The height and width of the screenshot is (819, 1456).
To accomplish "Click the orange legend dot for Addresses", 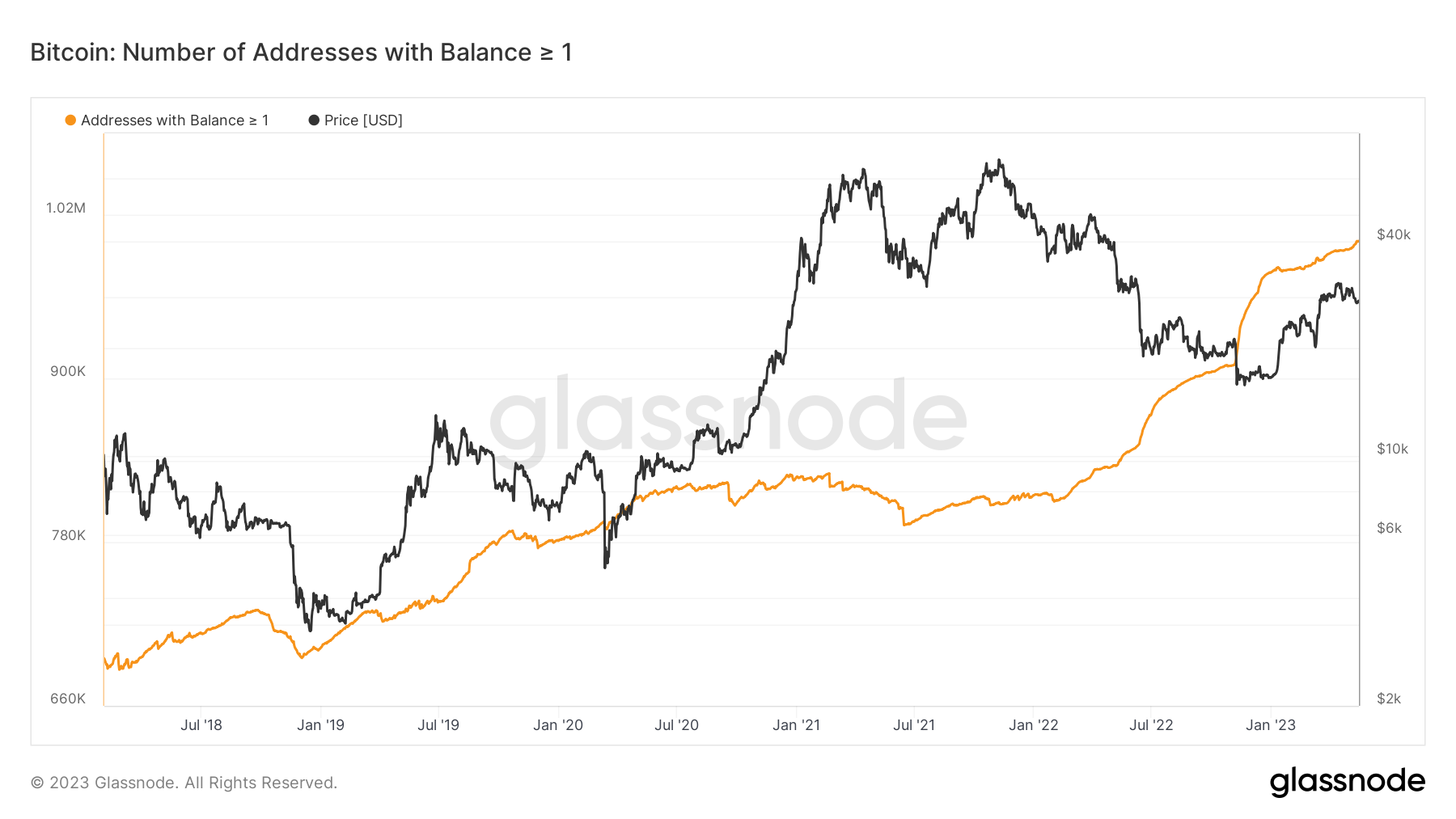I will point(70,120).
